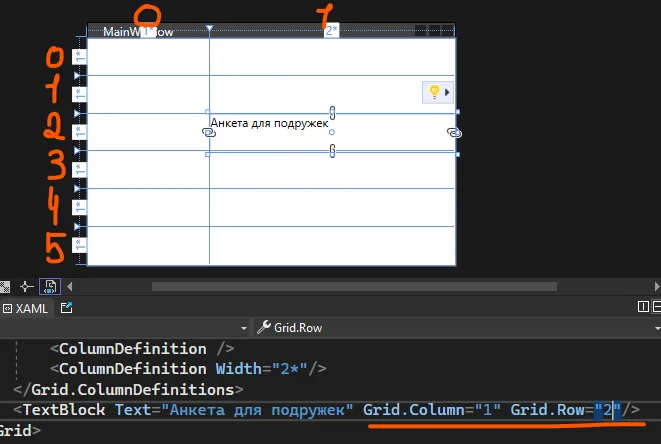
Task: Toggle the snap grid icon at toolbar edge
Action: click(4, 287)
